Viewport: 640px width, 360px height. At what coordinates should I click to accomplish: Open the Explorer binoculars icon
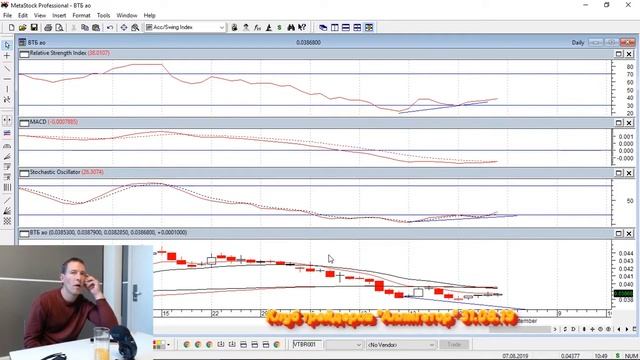click(x=291, y=27)
